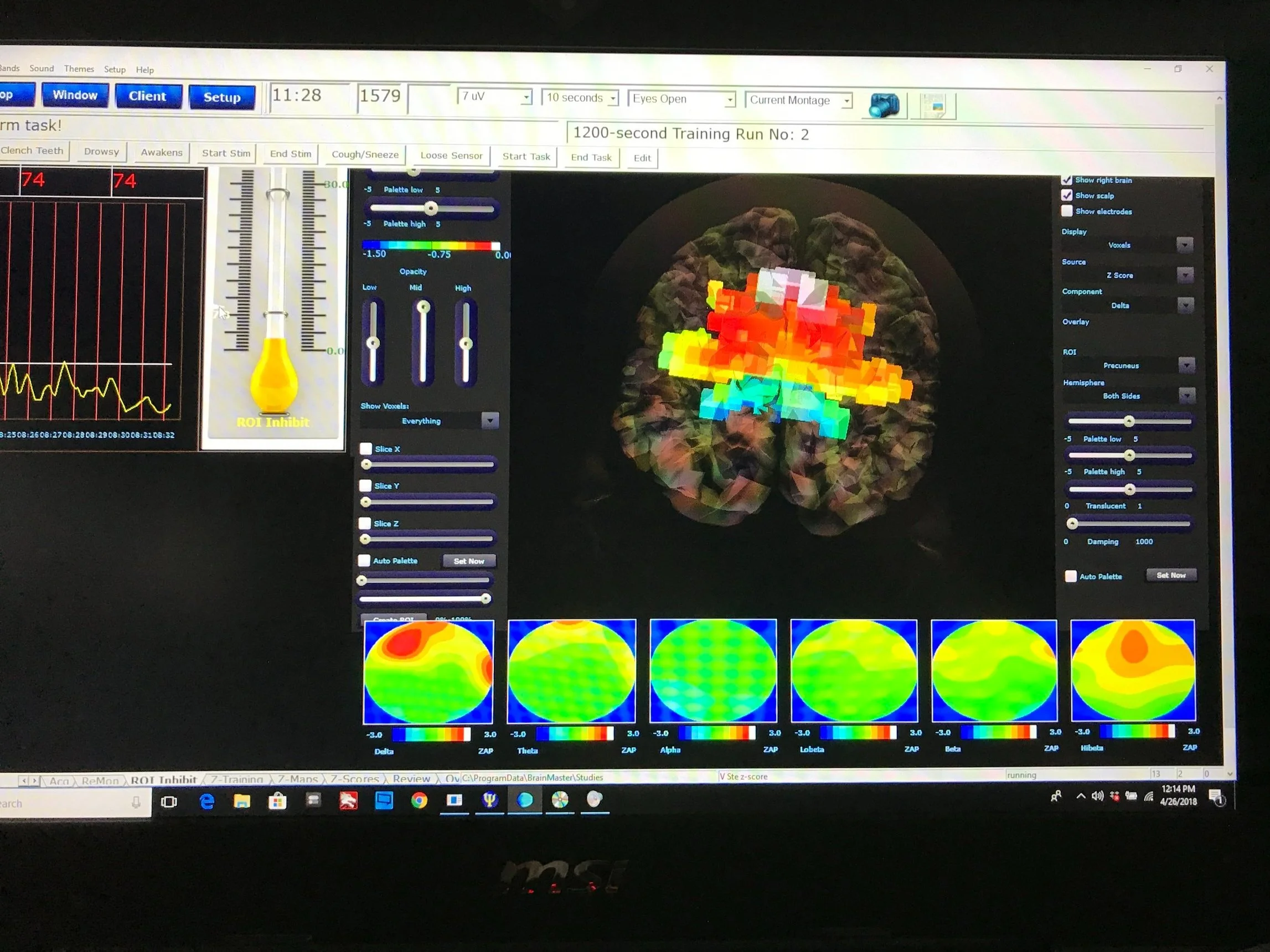
Task: Click the Delta ZAP topographic map thumbnail
Action: (429, 671)
